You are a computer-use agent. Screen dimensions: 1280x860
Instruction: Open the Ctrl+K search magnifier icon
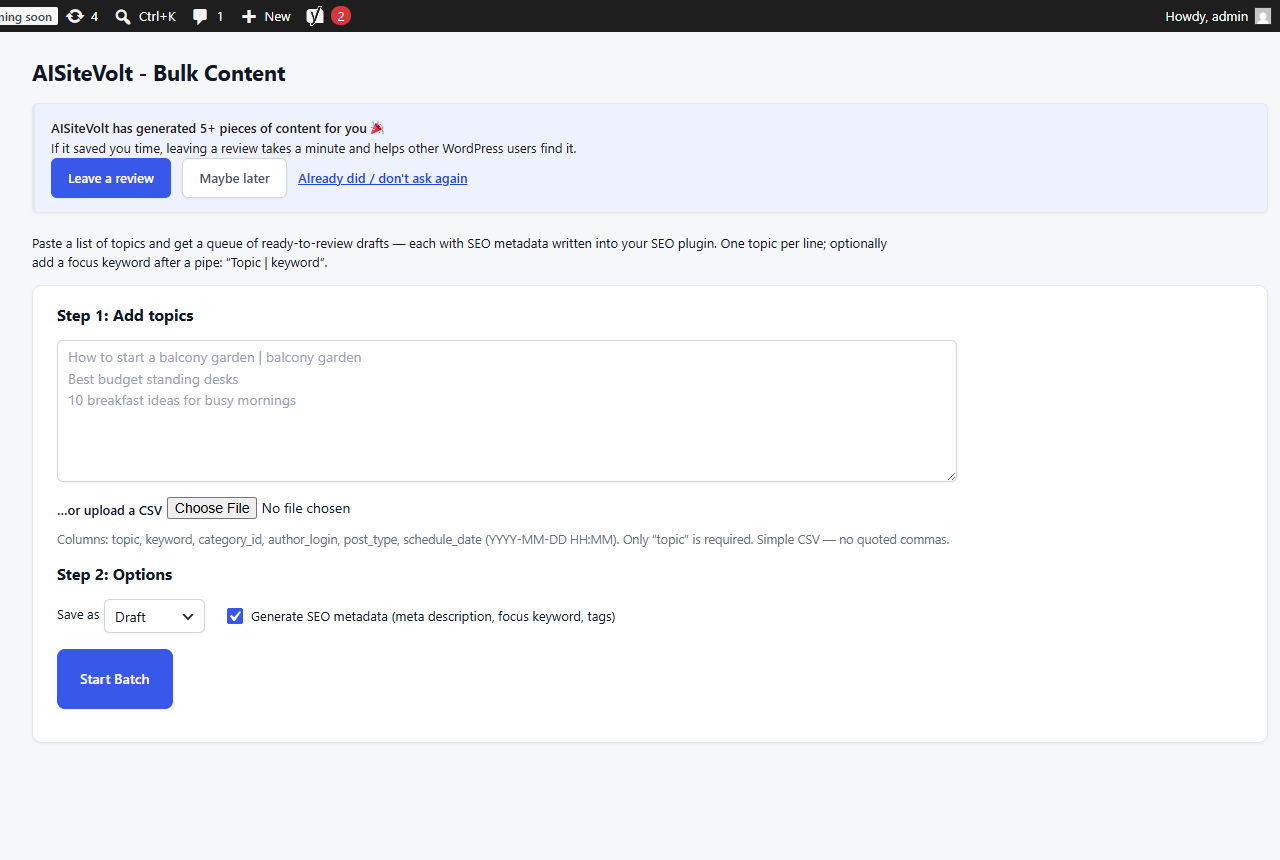pos(123,16)
